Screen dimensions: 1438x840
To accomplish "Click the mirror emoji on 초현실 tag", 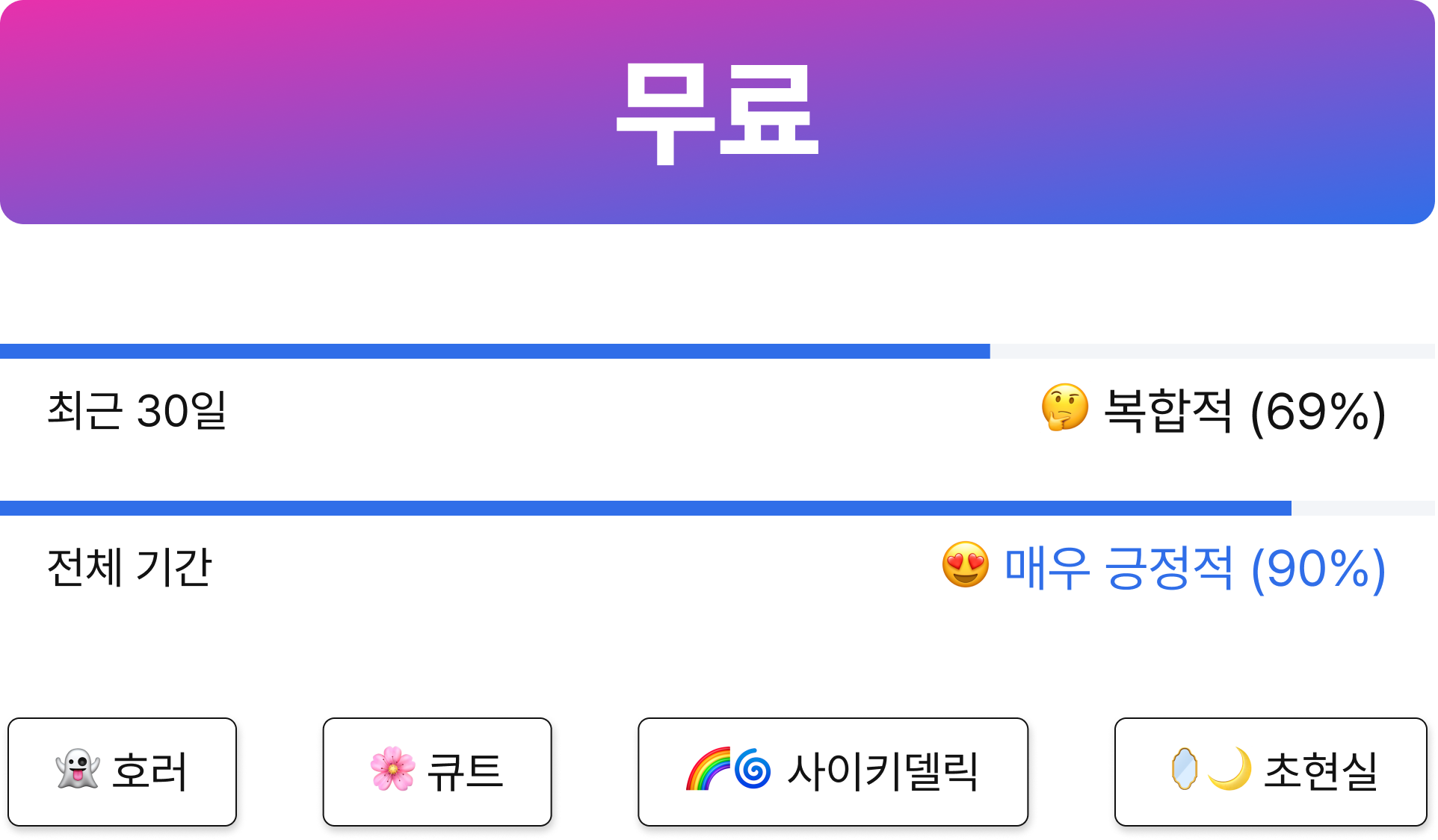I will pos(1185,769).
